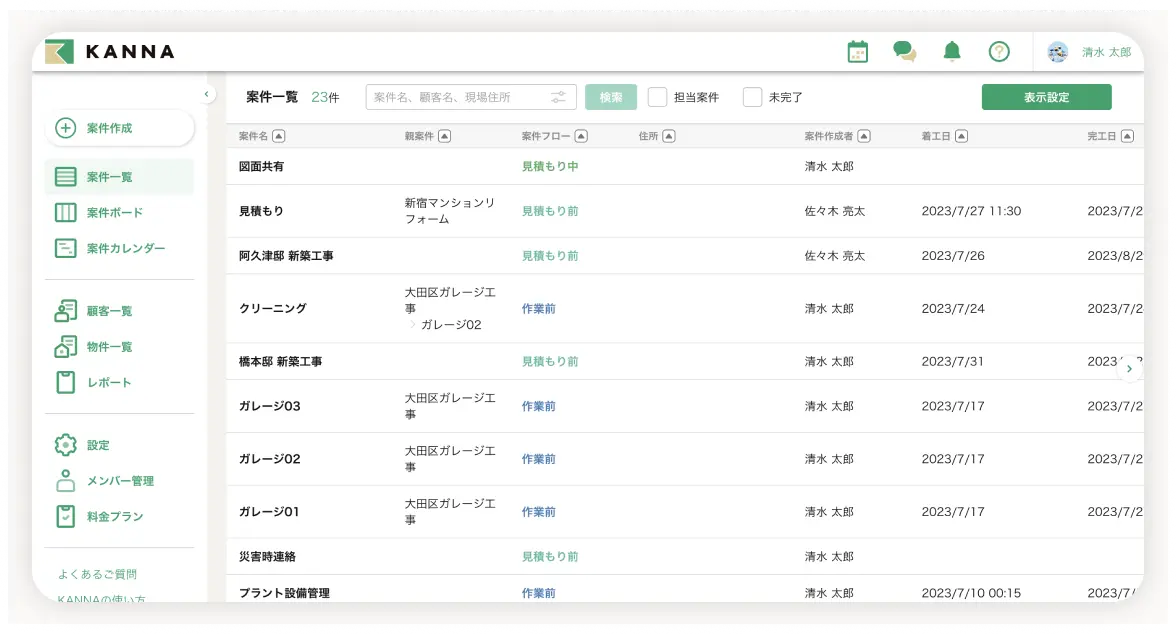
Task: Click the レポート clipboard icon
Action: tap(65, 383)
